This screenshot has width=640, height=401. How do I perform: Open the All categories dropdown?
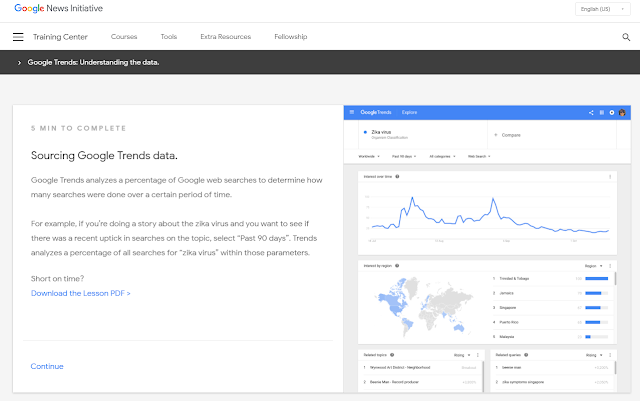[x=442, y=156]
